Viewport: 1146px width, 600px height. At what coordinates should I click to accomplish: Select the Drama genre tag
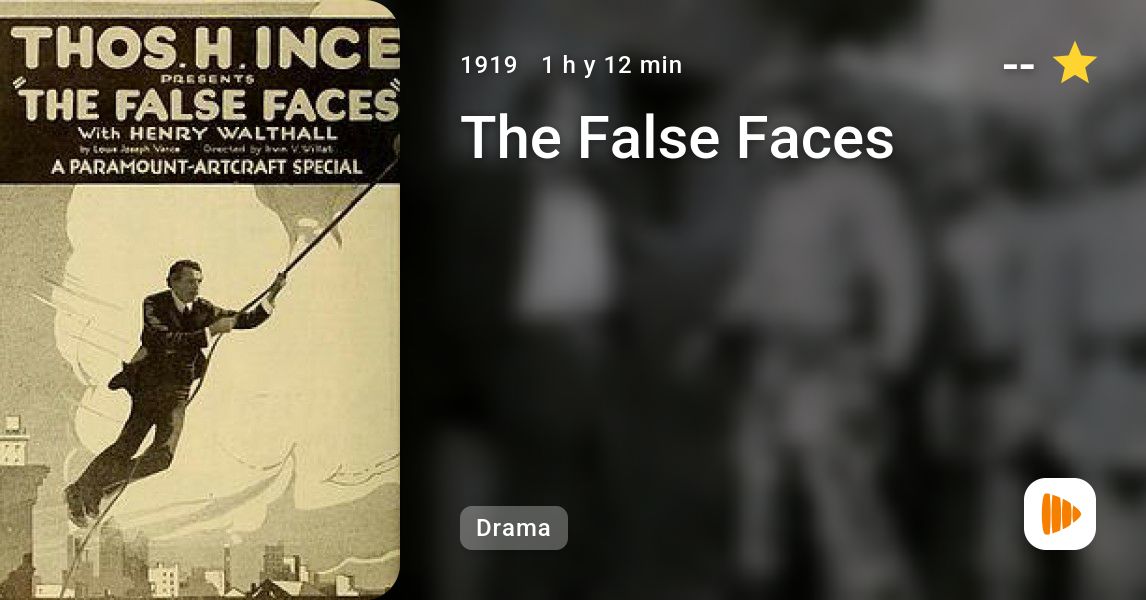[513, 528]
